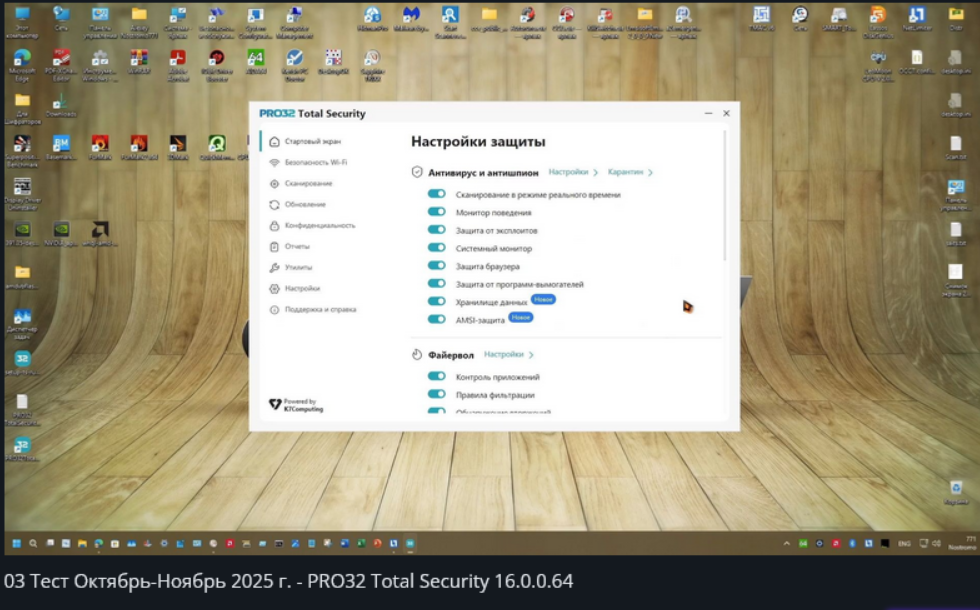Open Windows Start button
This screenshot has width=980, height=610.
(x=16, y=544)
